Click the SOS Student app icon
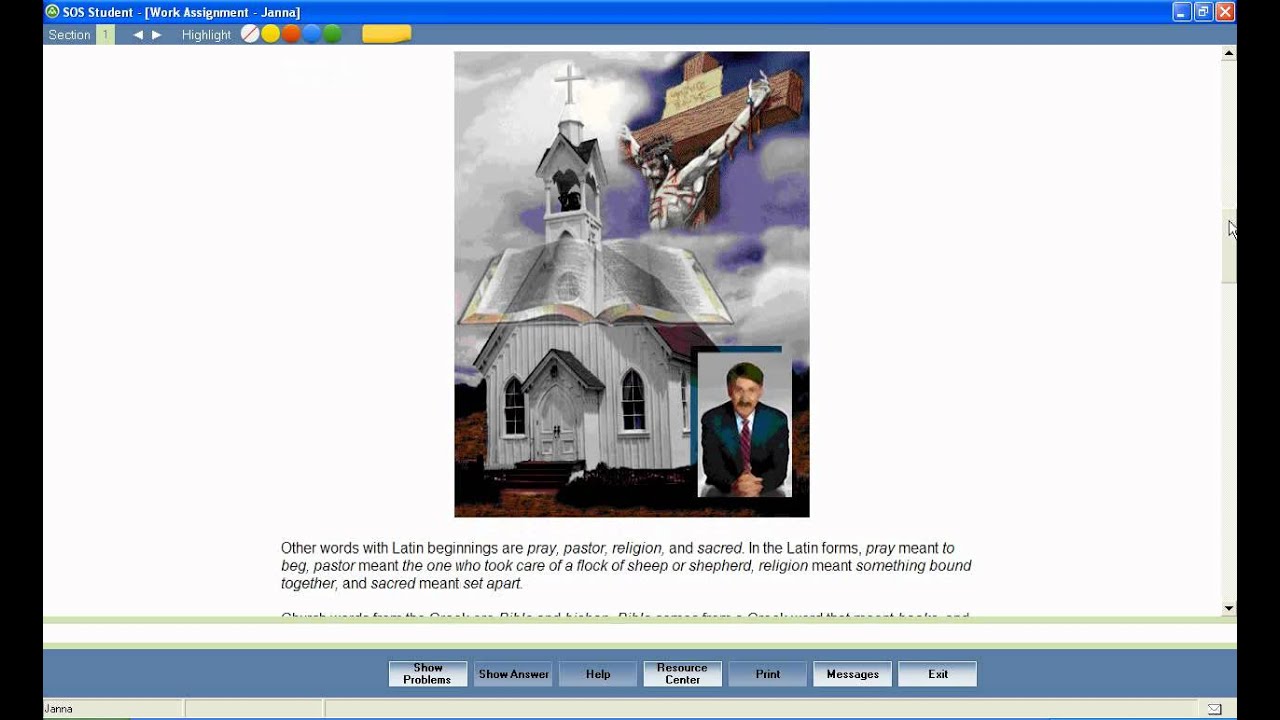This screenshot has width=1280, height=720. point(53,12)
